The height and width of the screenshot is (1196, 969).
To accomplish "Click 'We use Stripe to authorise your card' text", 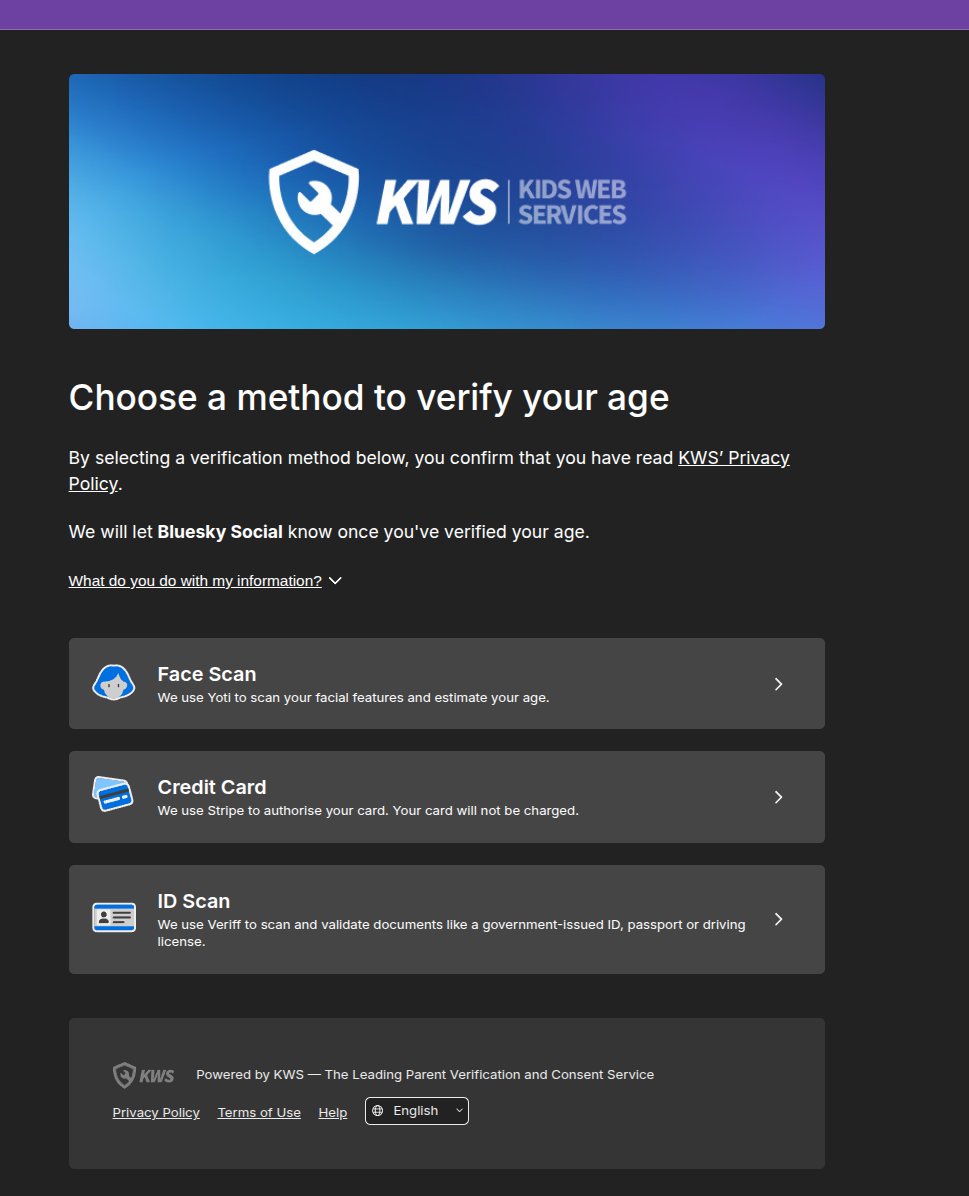I will pos(368,811).
